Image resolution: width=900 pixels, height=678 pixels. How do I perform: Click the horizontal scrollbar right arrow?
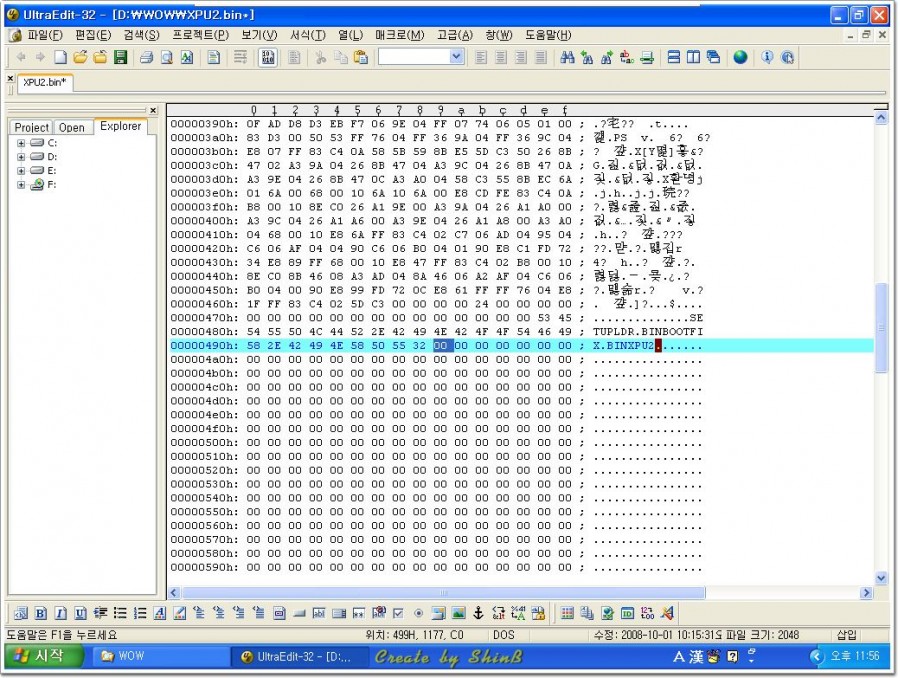tap(867, 592)
